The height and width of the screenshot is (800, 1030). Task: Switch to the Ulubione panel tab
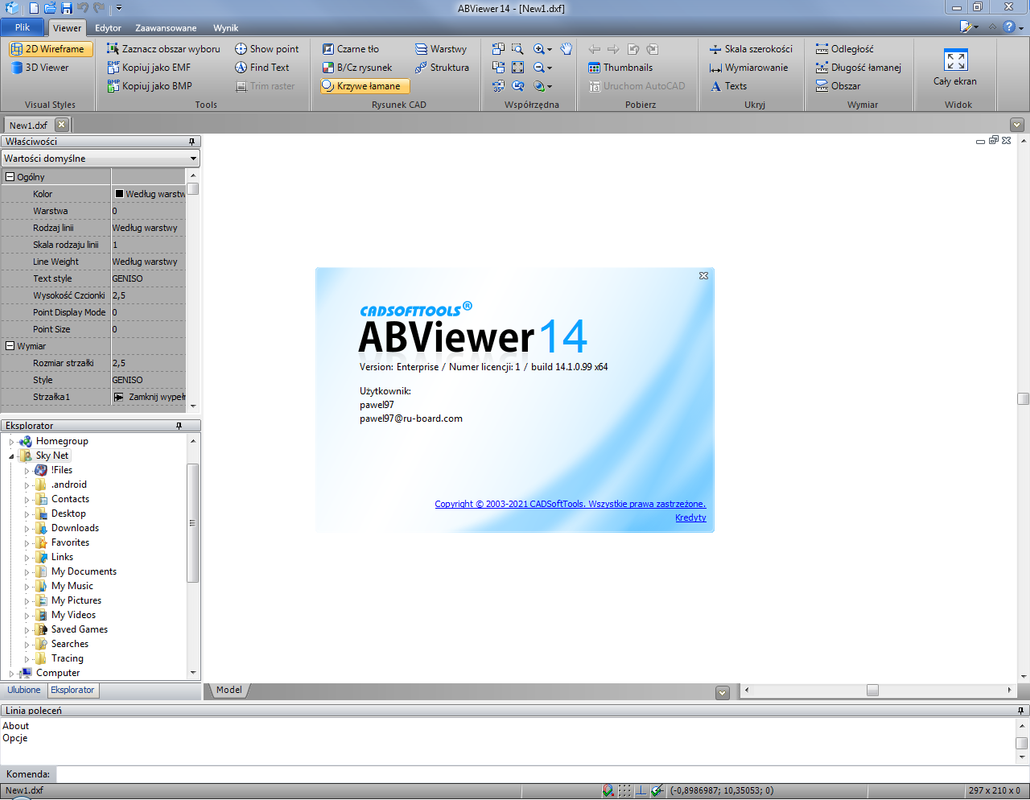[24, 690]
